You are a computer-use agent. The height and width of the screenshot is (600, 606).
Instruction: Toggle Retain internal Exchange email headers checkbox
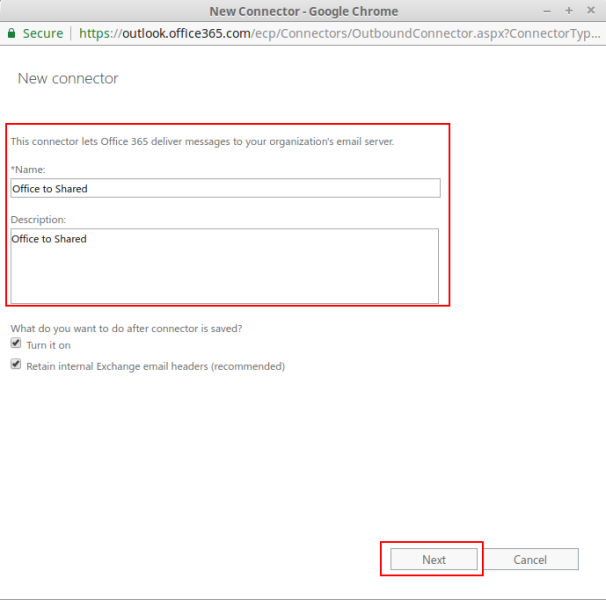(16, 365)
